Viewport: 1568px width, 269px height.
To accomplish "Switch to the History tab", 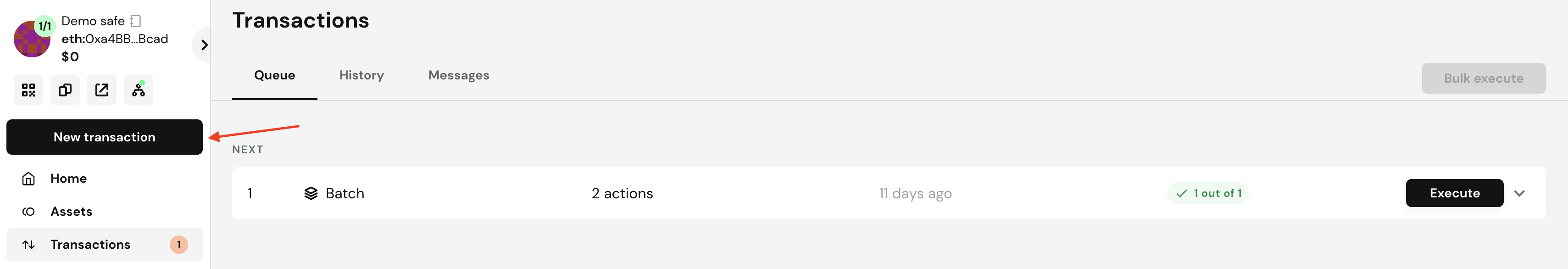I will coord(361,75).
